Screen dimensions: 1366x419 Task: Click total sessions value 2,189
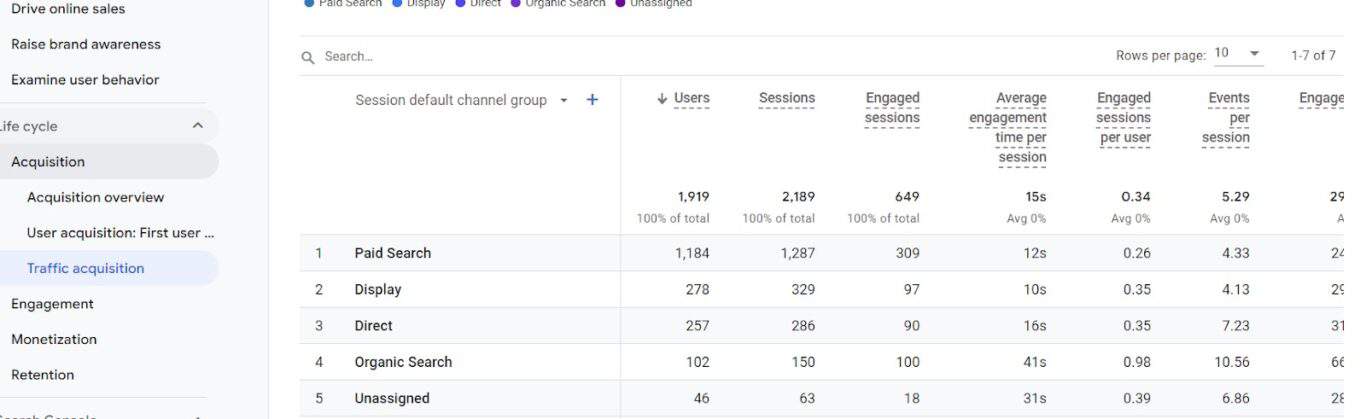pos(798,197)
